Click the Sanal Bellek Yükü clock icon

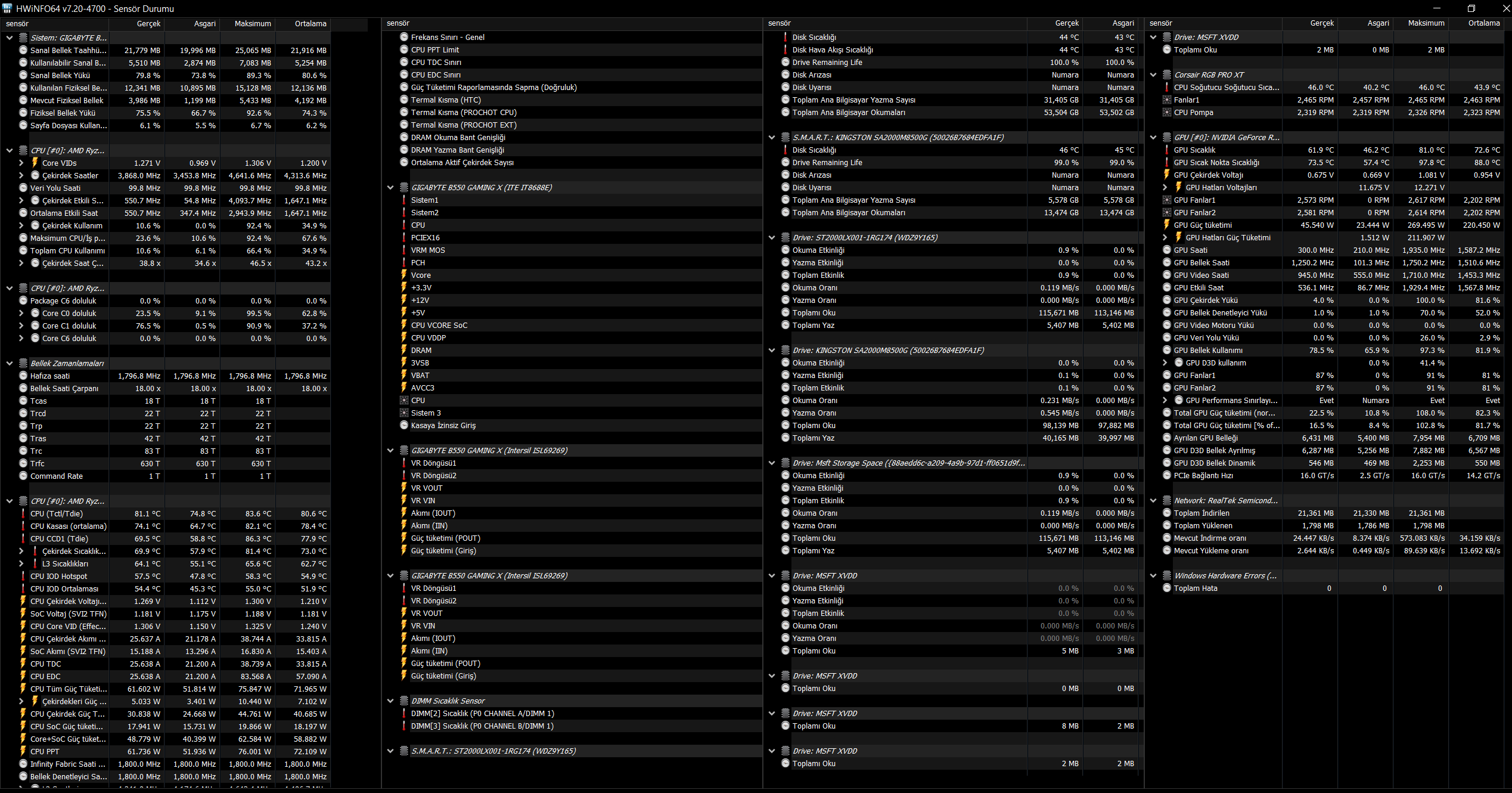tap(23, 75)
